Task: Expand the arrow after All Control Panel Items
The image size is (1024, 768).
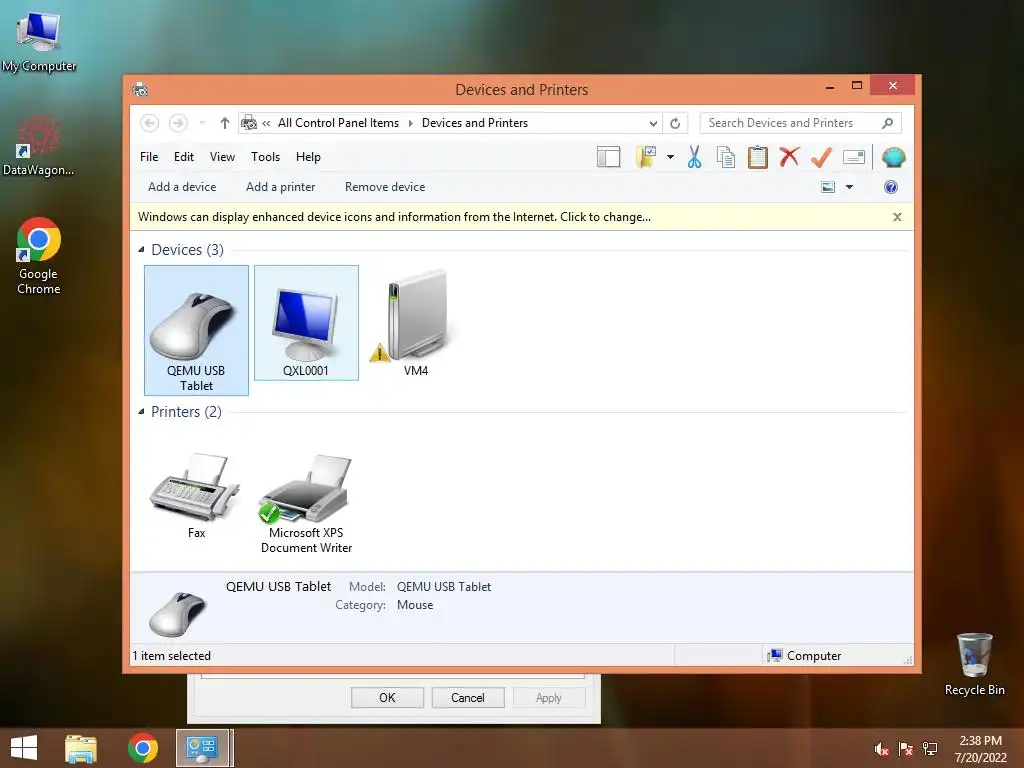Action: [411, 123]
